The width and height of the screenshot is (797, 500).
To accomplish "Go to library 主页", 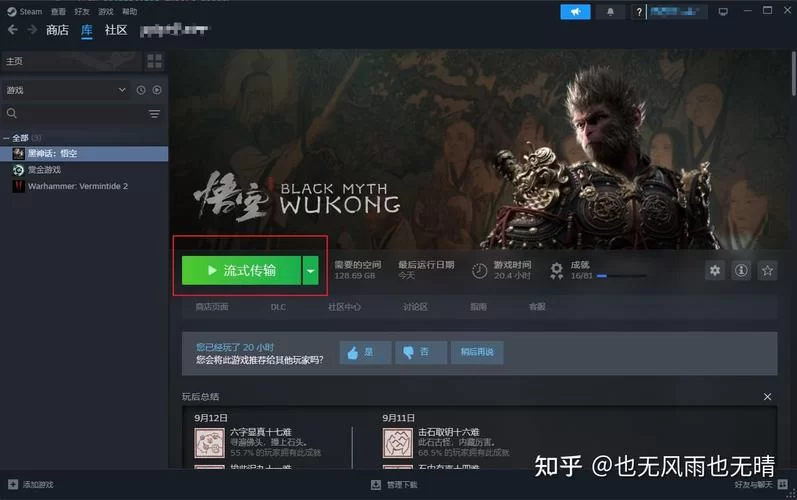I will pos(71,61).
